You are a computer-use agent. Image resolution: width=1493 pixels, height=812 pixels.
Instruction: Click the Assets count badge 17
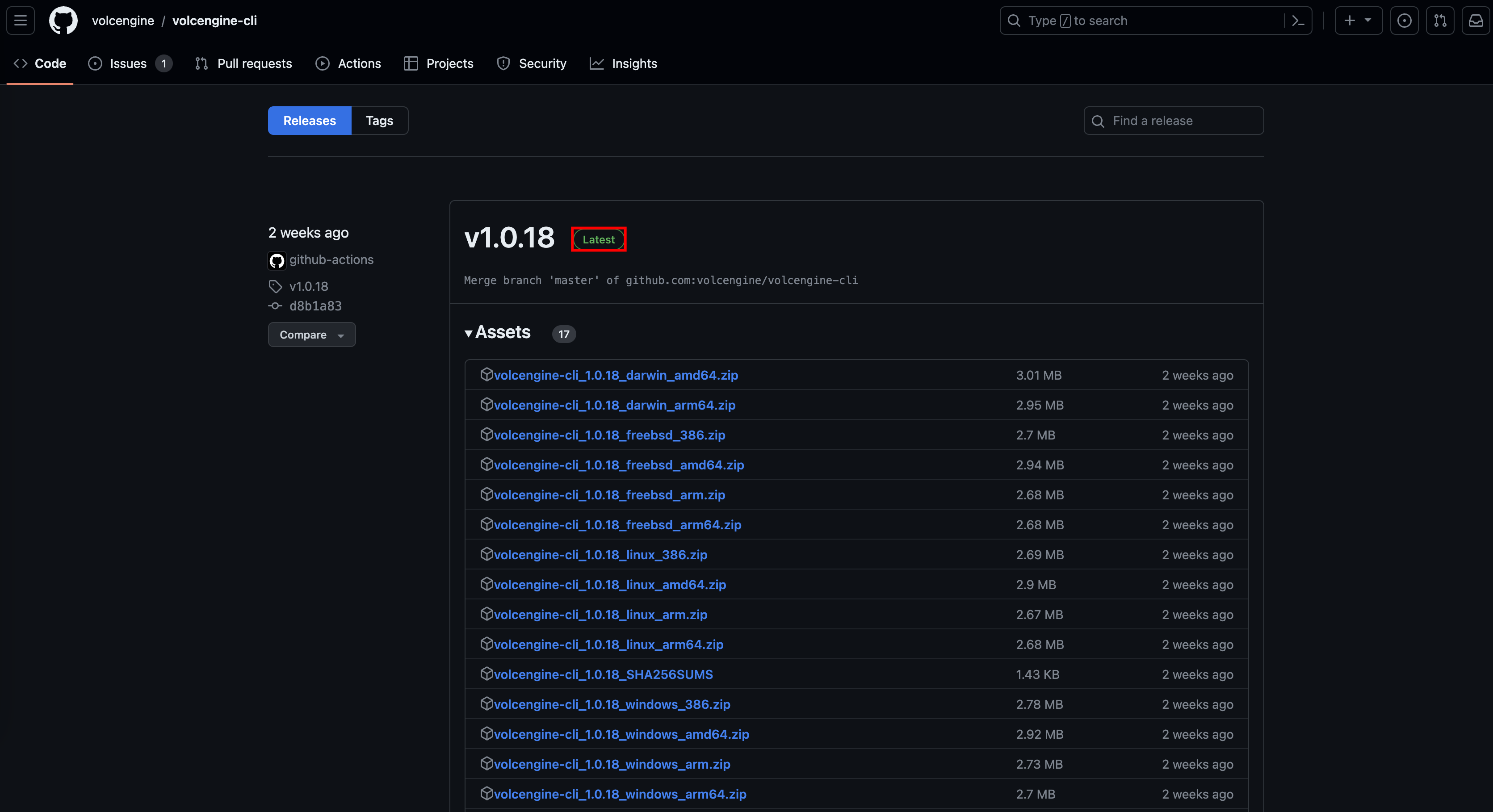coord(564,334)
